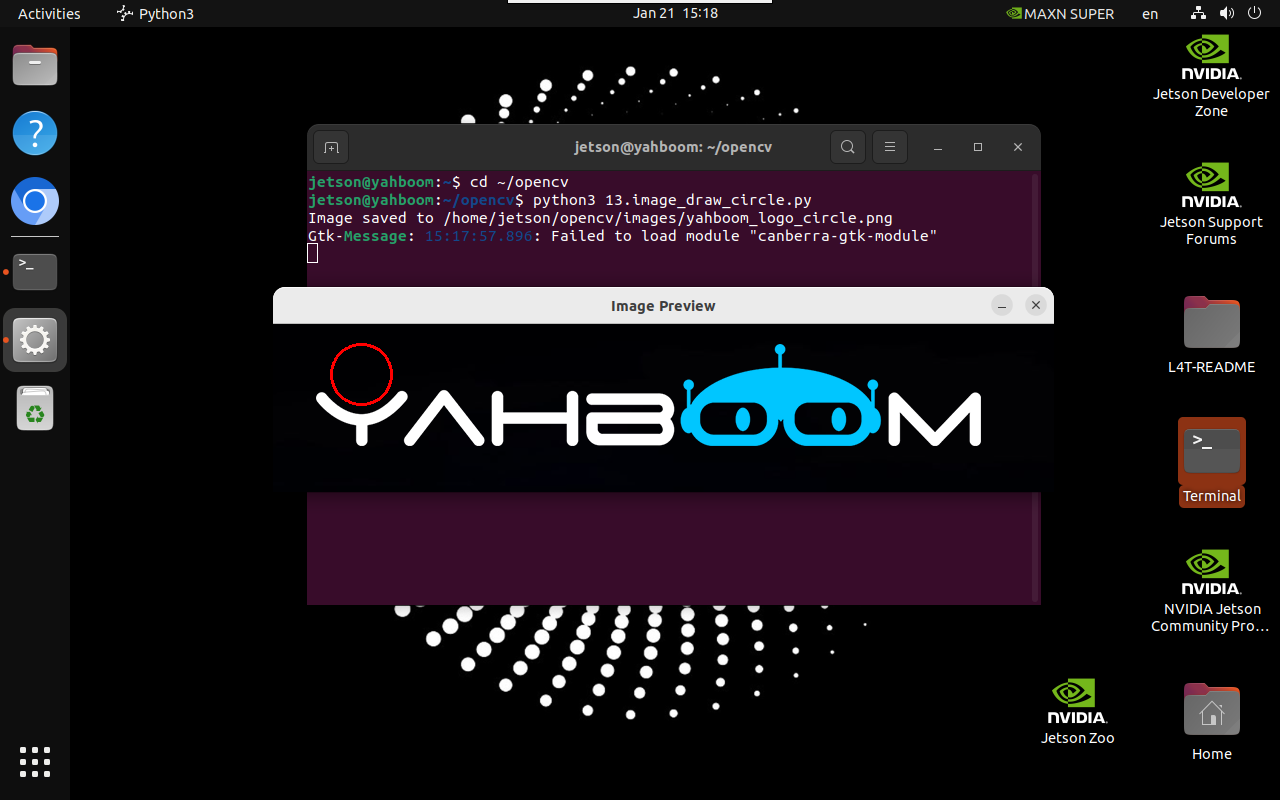Viewport: 1280px width, 800px height.
Task: Minimize the Image Preview window
Action: (x=1002, y=306)
